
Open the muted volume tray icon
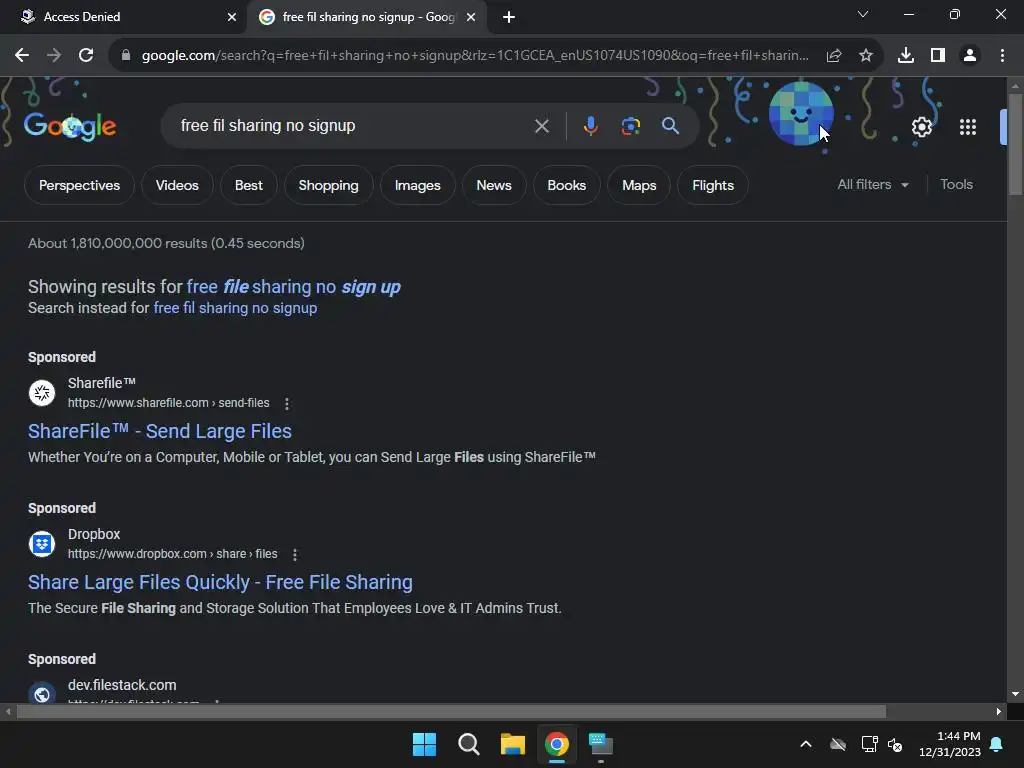(x=895, y=744)
